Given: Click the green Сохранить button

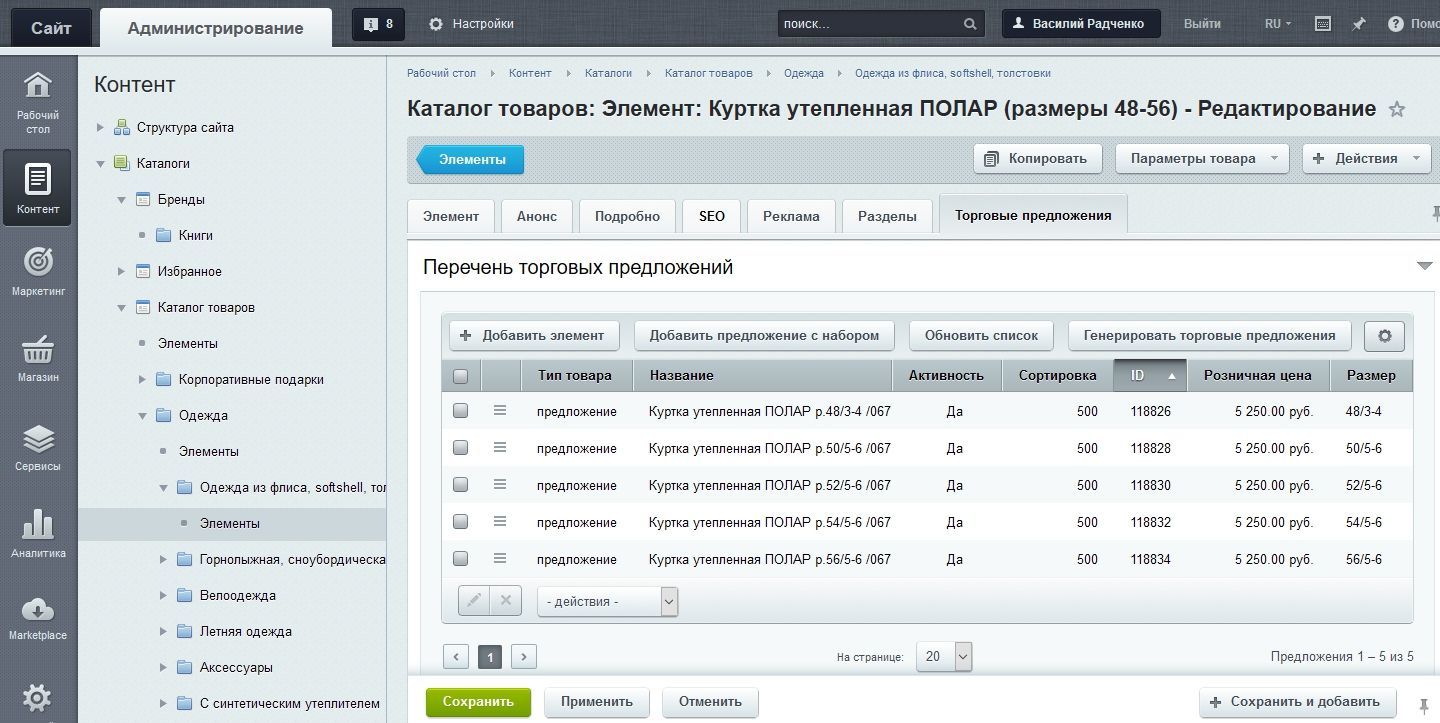Looking at the screenshot, I should click(x=478, y=702).
